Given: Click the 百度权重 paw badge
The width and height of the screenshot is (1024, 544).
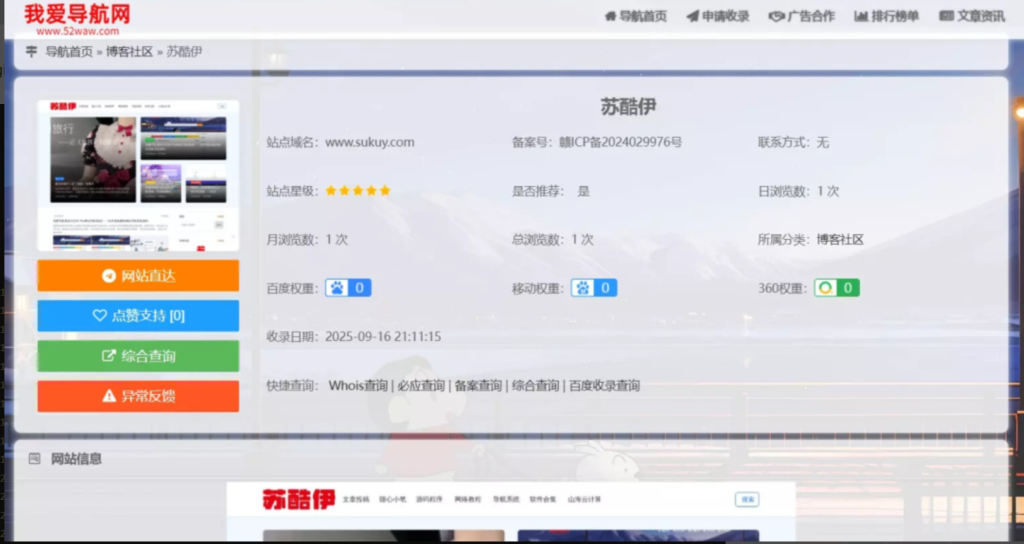Looking at the screenshot, I should click(348, 288).
